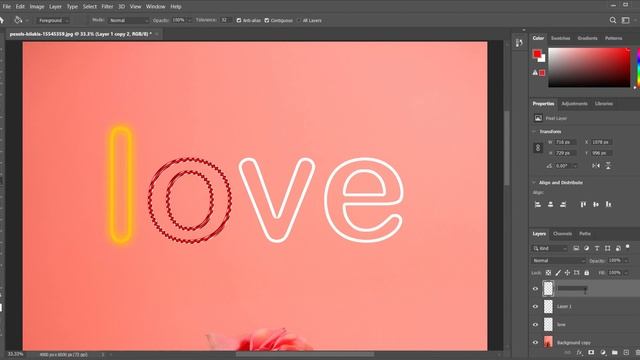Click the Lock transparent pixels icon

click(x=548, y=273)
